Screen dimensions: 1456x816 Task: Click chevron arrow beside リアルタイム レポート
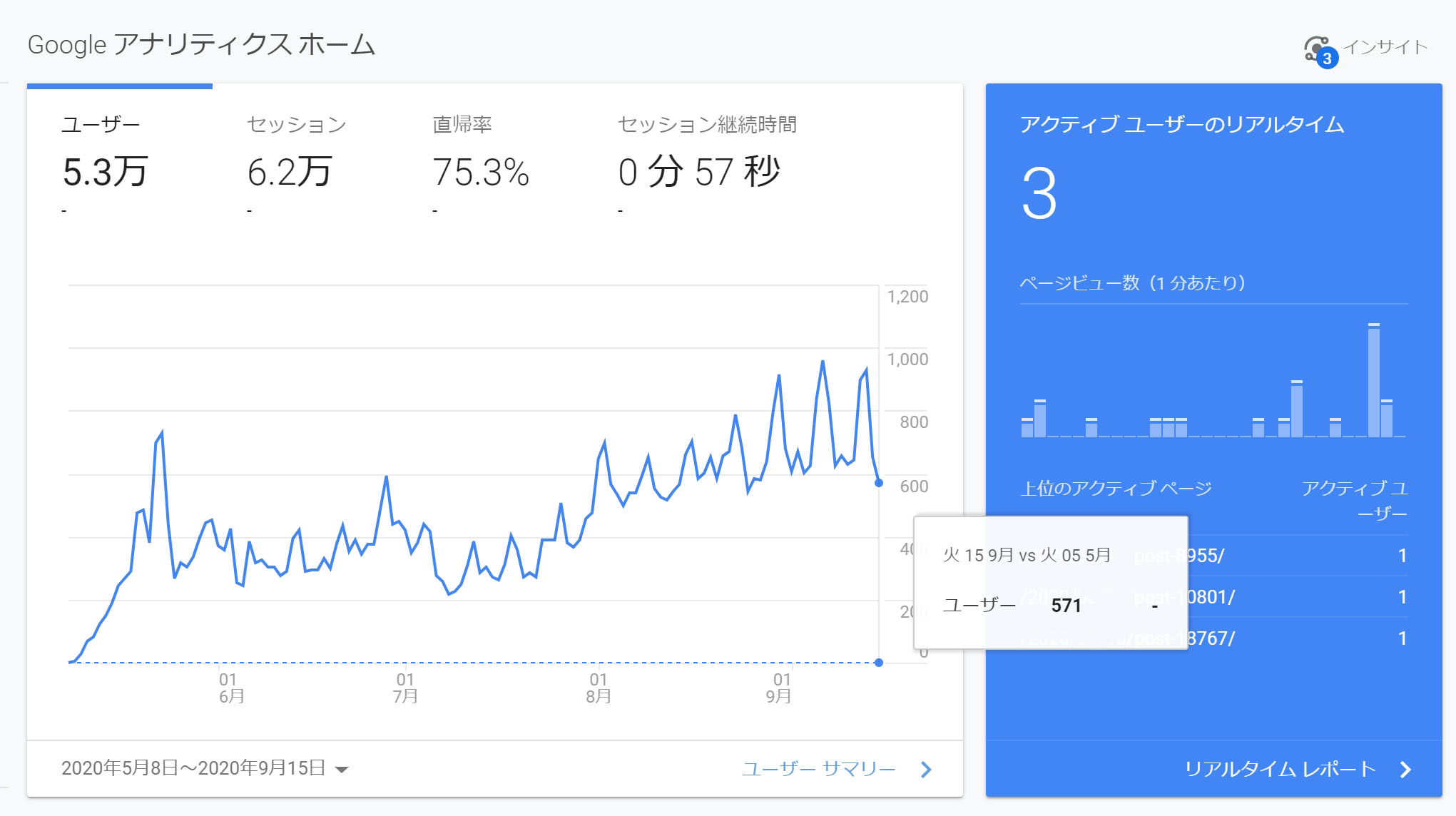1405,770
